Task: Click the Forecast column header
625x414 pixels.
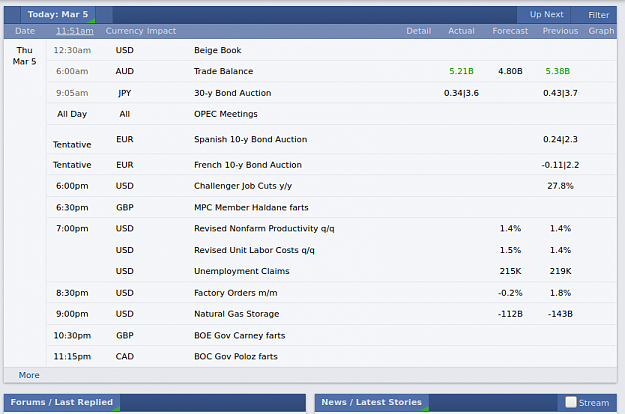Action: tap(510, 31)
